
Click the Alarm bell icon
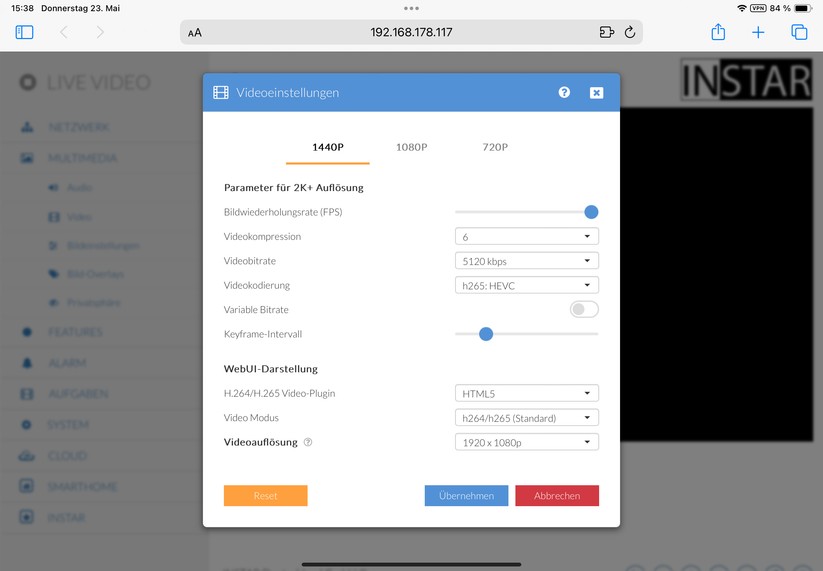point(27,363)
